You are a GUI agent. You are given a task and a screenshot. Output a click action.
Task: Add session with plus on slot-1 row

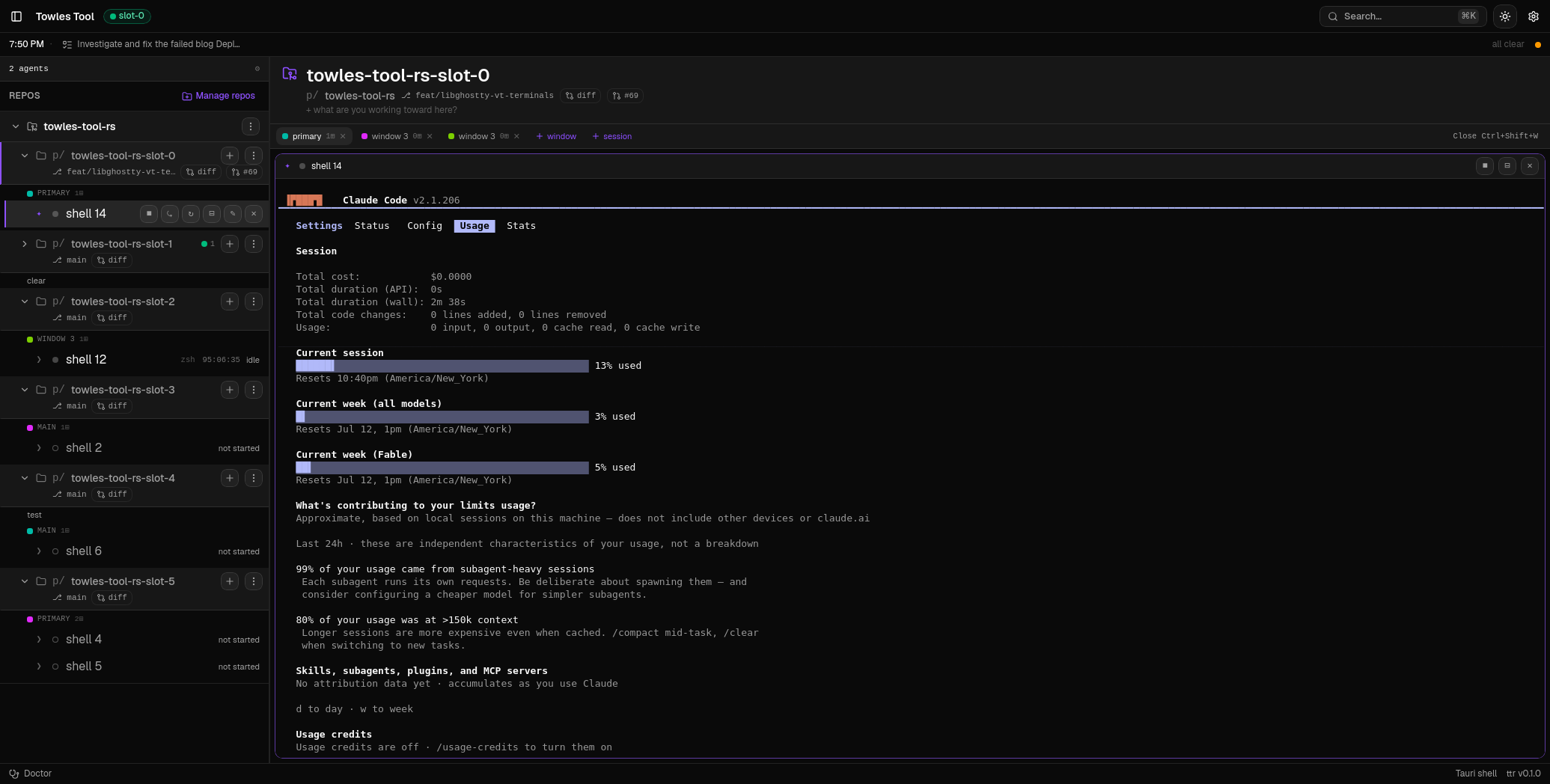[x=230, y=244]
